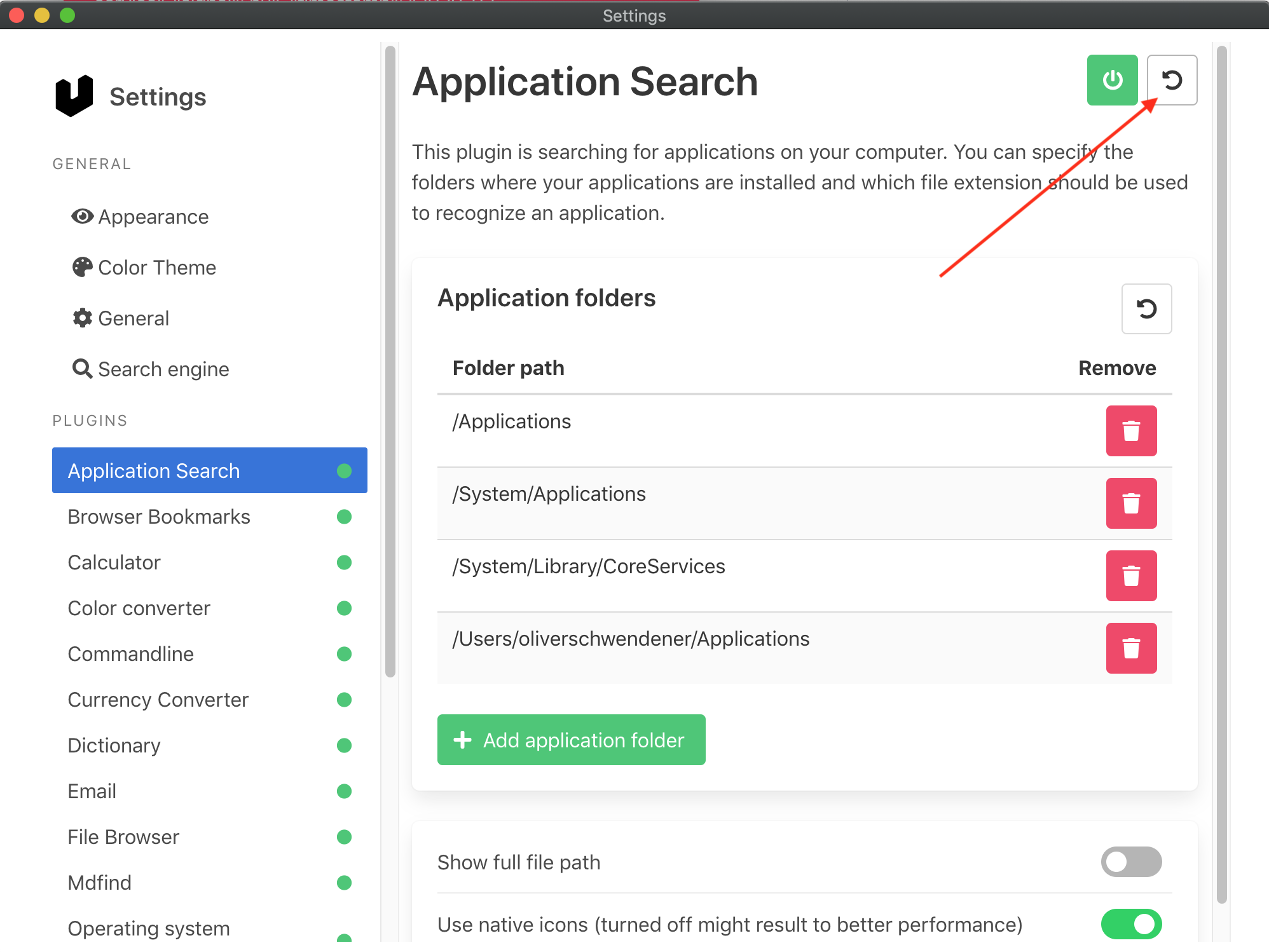Click Commandline green status dot
Image resolution: width=1269 pixels, height=952 pixels.
point(344,654)
